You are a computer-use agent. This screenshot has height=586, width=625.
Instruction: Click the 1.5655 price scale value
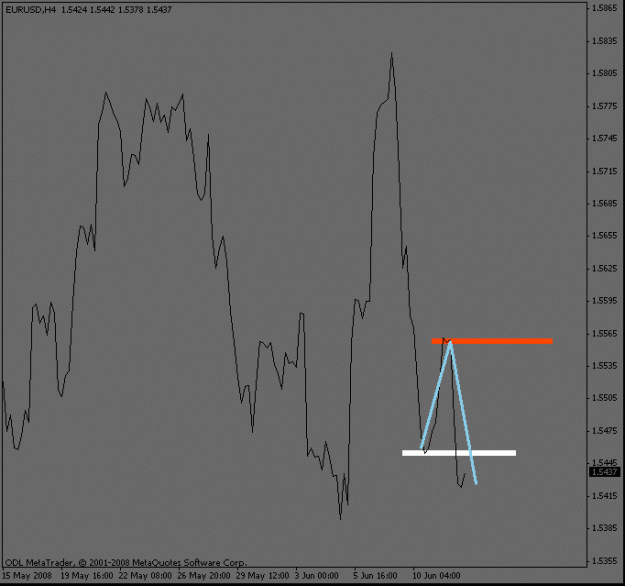(604, 236)
